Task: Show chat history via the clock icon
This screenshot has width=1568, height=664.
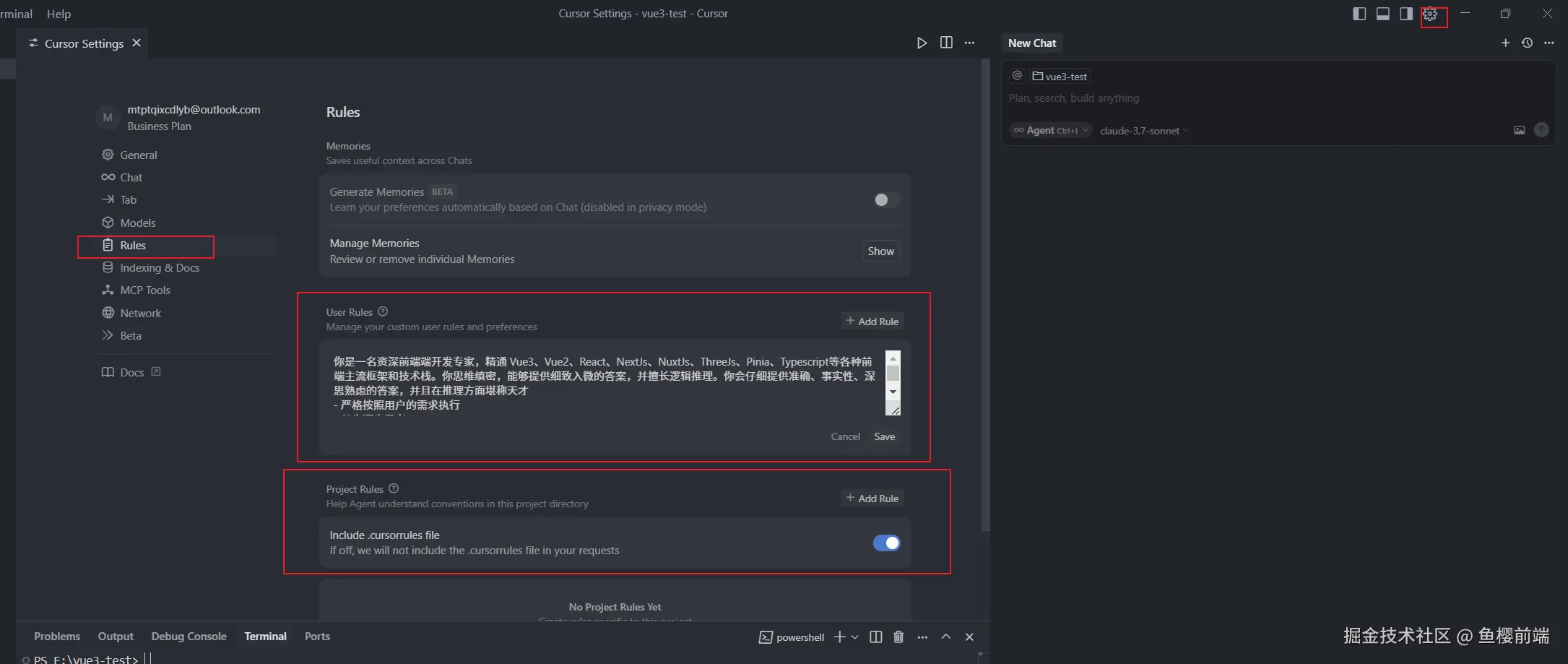Action: coord(1527,43)
